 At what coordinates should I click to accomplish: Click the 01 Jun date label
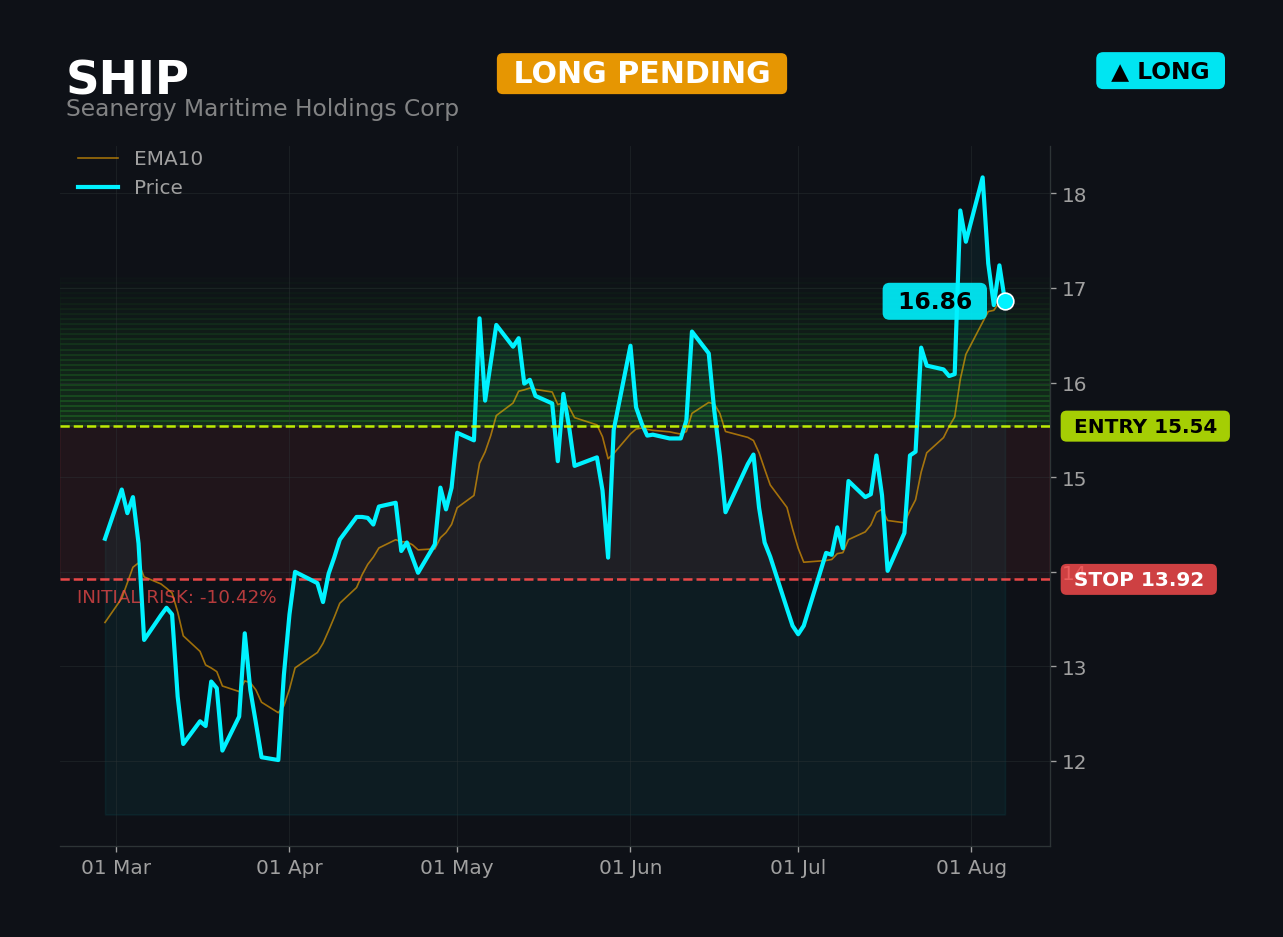coord(630,868)
